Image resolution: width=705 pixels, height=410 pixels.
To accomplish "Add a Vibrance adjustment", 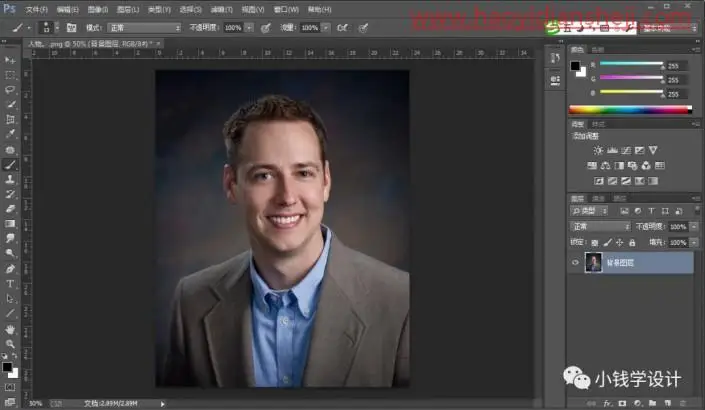I will (x=653, y=150).
